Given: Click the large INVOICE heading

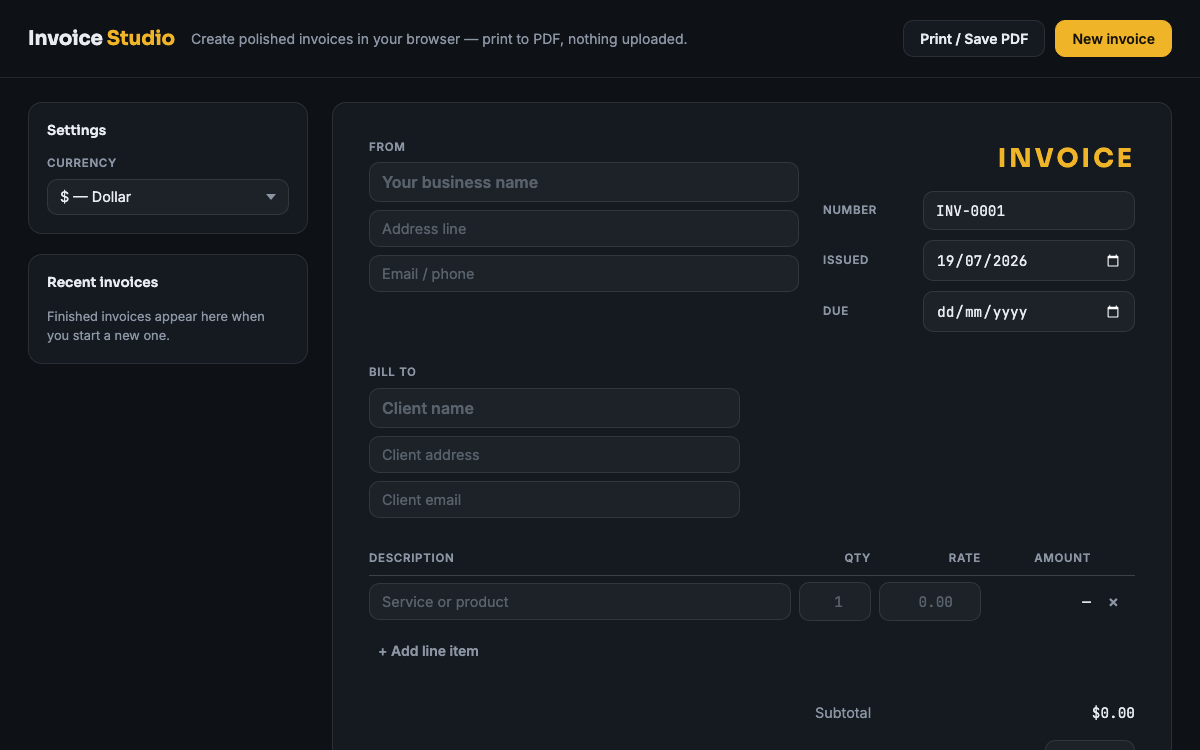Looking at the screenshot, I should coord(1066,158).
